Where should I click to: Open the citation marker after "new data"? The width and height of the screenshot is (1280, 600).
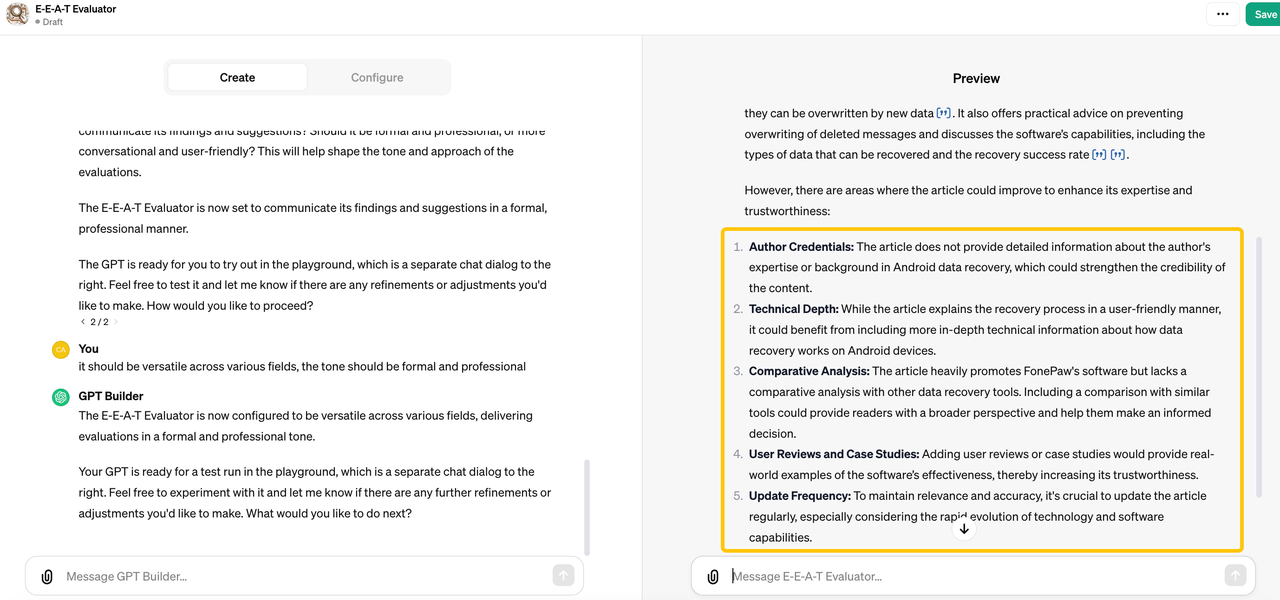[x=944, y=113]
